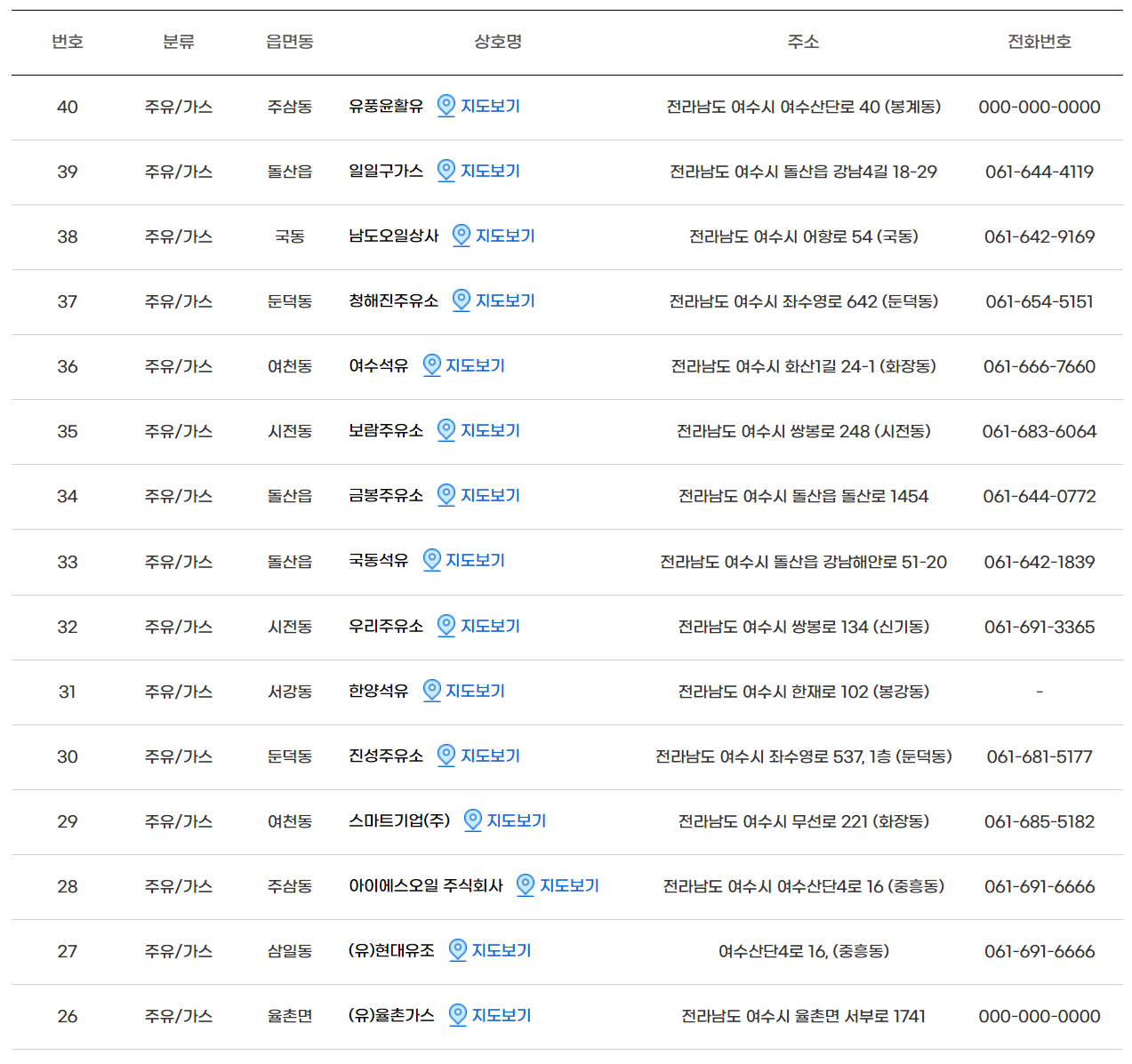1132x1064 pixels.
Task: Open 지도보기 link for 우리주유소
Action: pyautogui.click(x=490, y=626)
